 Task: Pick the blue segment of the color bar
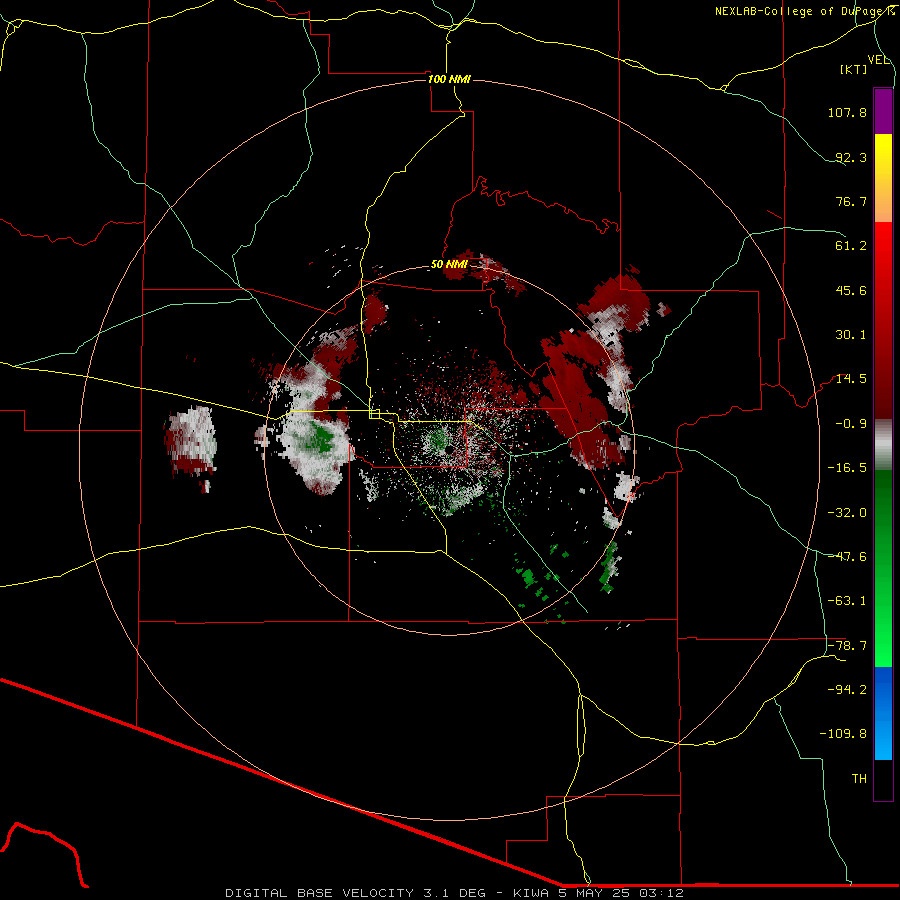click(x=883, y=713)
